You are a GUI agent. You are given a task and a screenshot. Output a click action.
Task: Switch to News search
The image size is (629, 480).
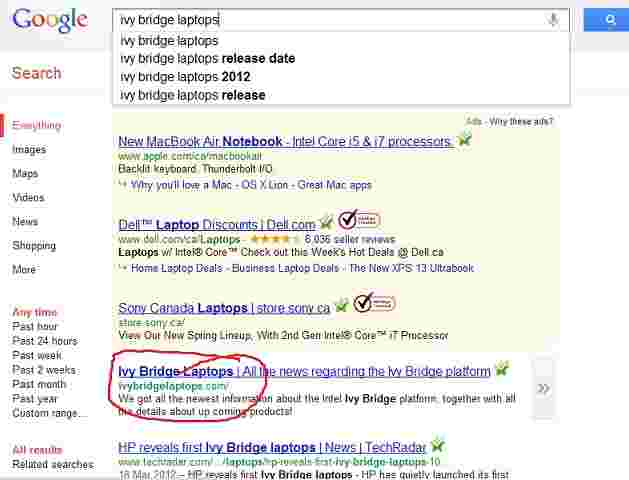(25, 221)
